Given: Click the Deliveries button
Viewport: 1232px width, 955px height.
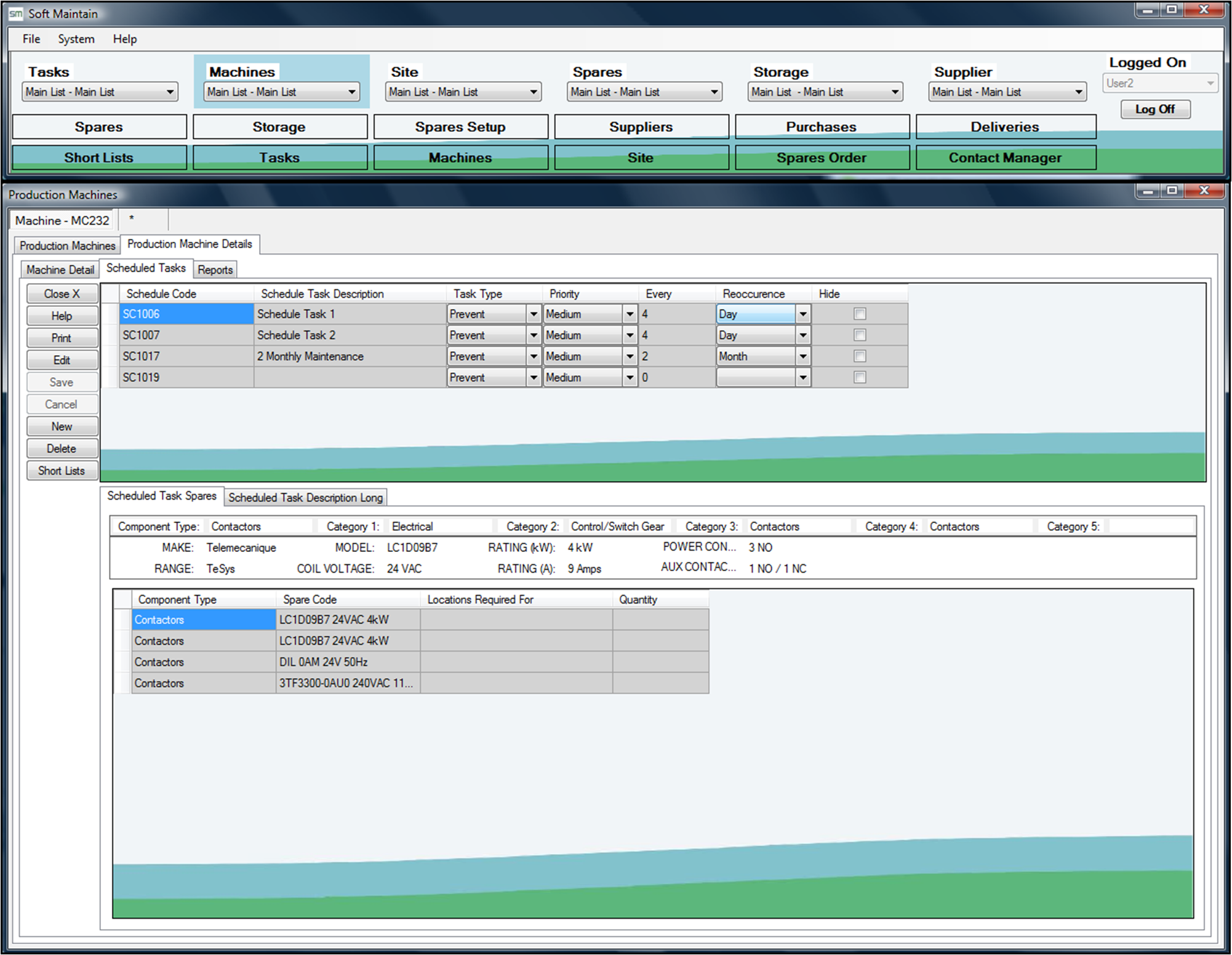Looking at the screenshot, I should (x=1006, y=127).
